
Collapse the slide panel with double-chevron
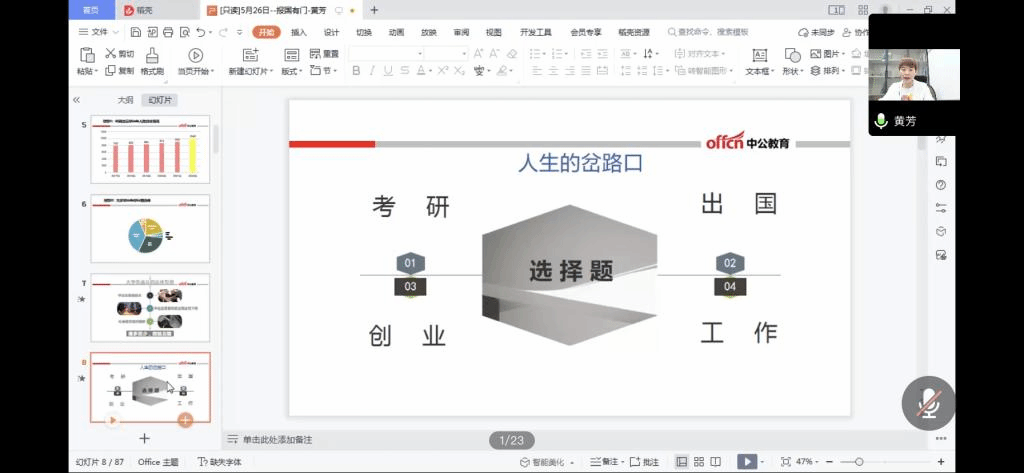[76, 100]
